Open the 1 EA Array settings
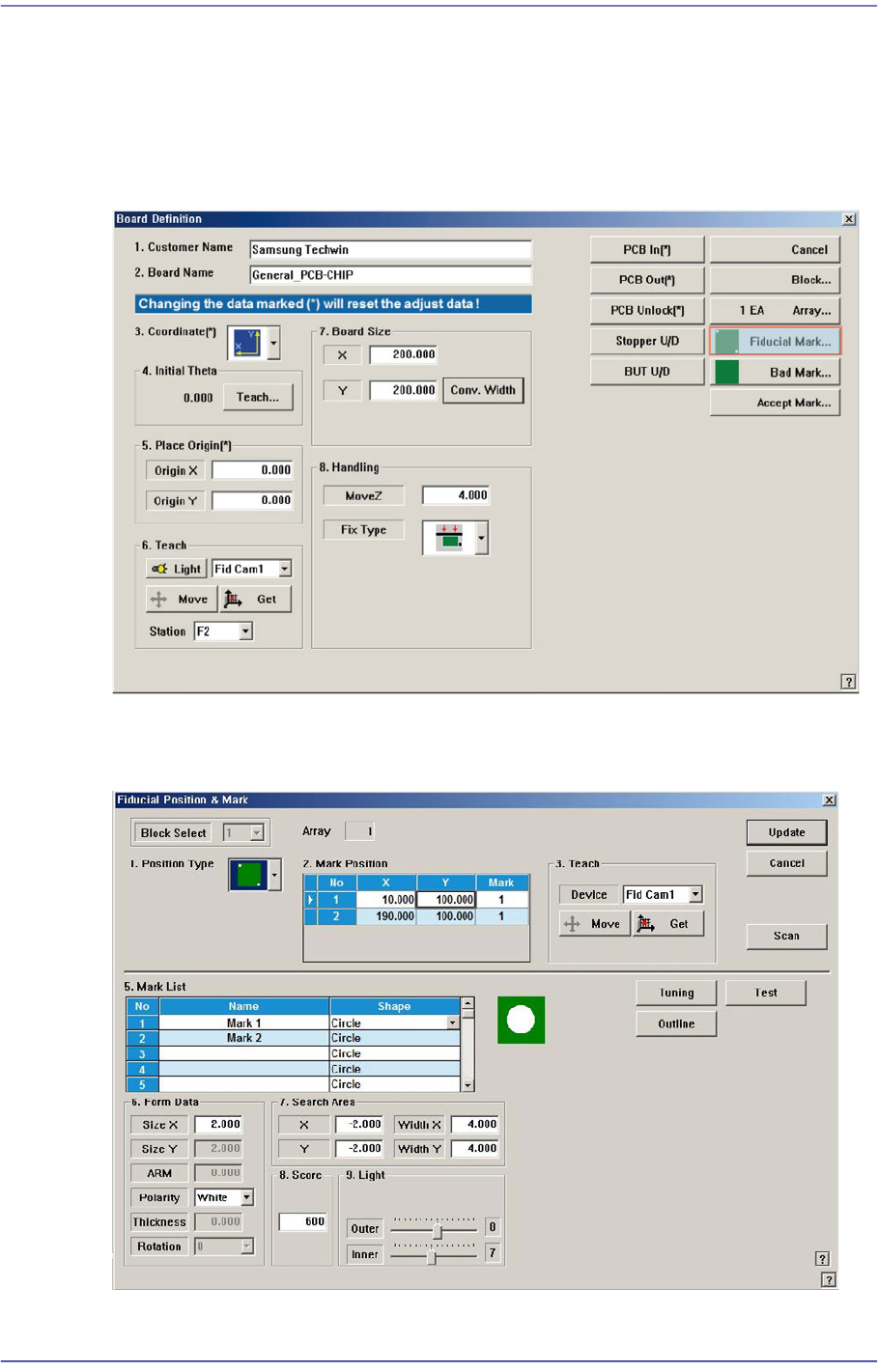 pos(776,310)
